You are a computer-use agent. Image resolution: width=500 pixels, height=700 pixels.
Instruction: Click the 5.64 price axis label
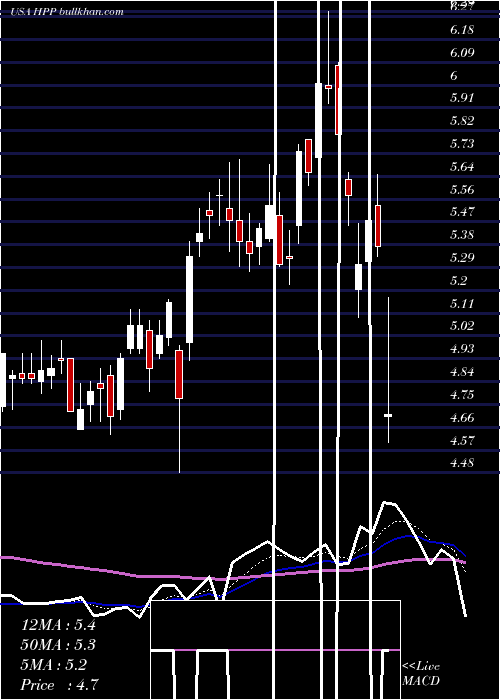pyautogui.click(x=462, y=167)
